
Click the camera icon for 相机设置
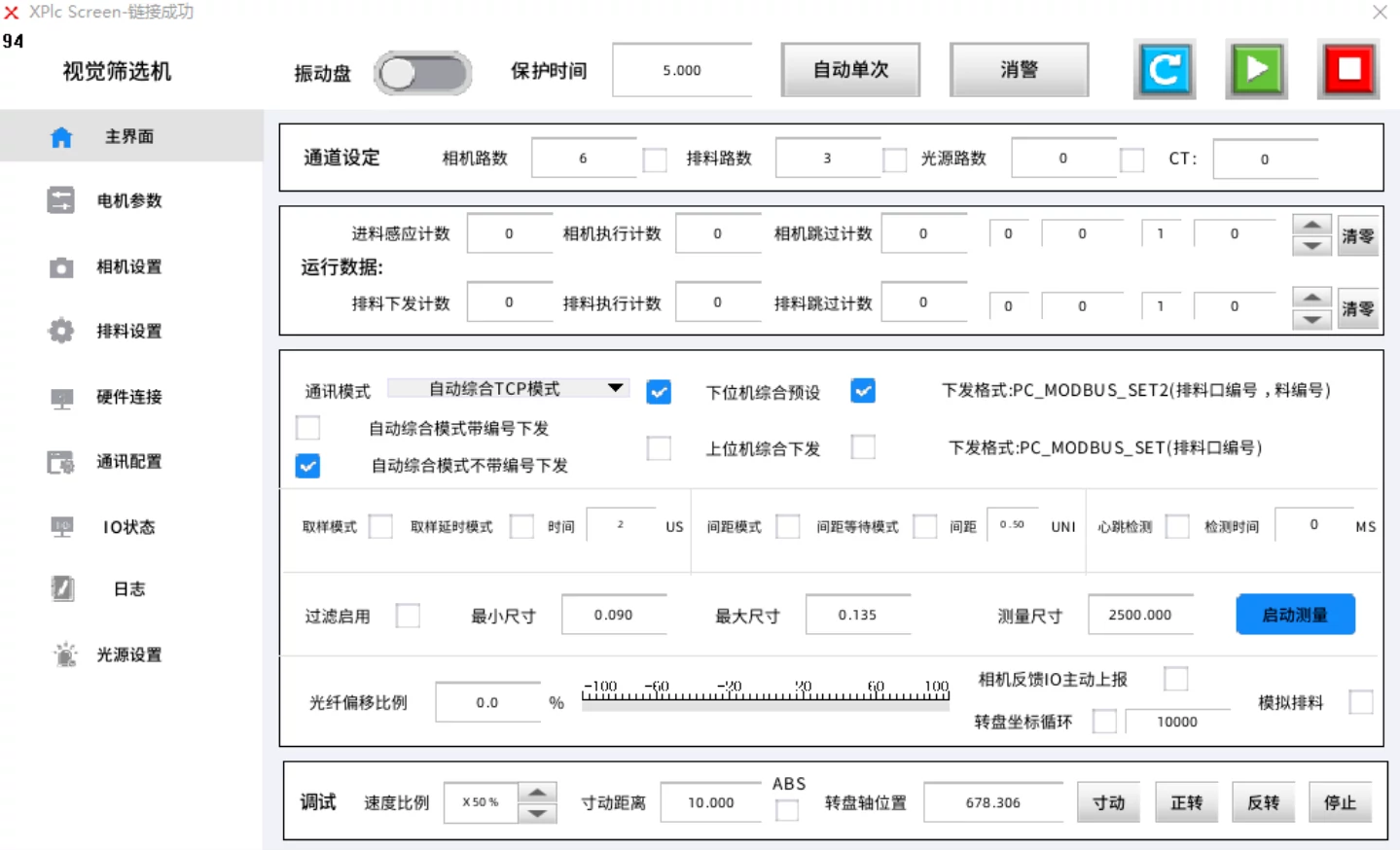[x=61, y=266]
